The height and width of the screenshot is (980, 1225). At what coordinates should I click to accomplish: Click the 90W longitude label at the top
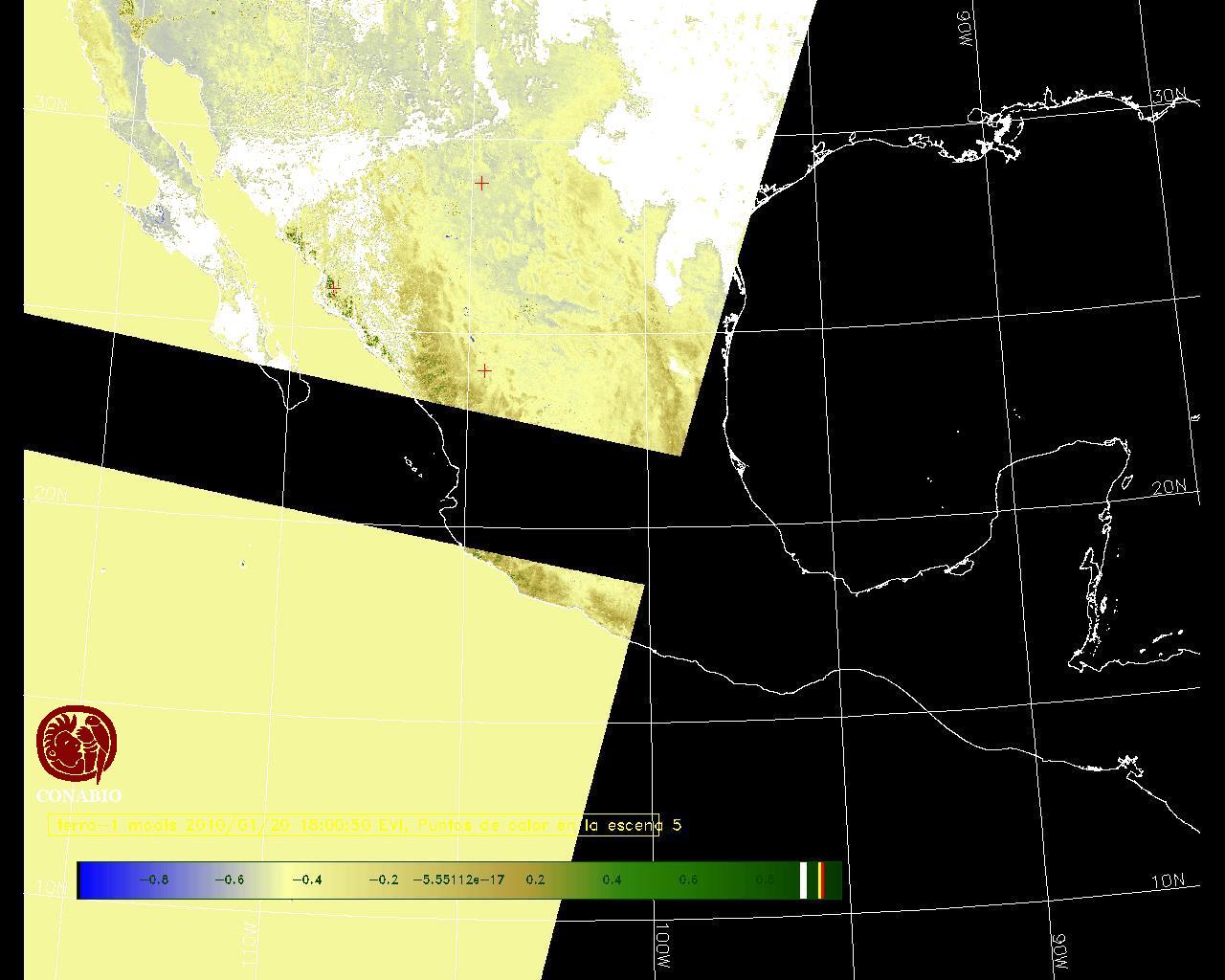tap(965, 29)
